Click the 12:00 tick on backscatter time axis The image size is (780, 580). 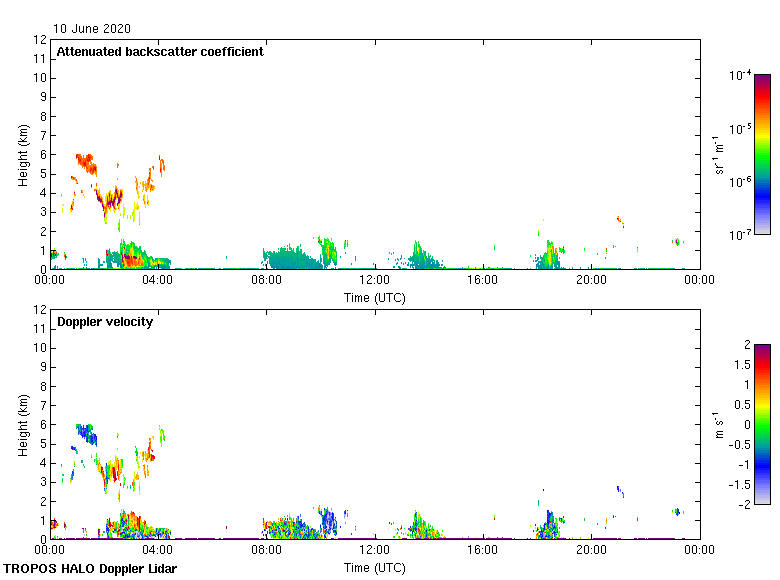click(375, 281)
